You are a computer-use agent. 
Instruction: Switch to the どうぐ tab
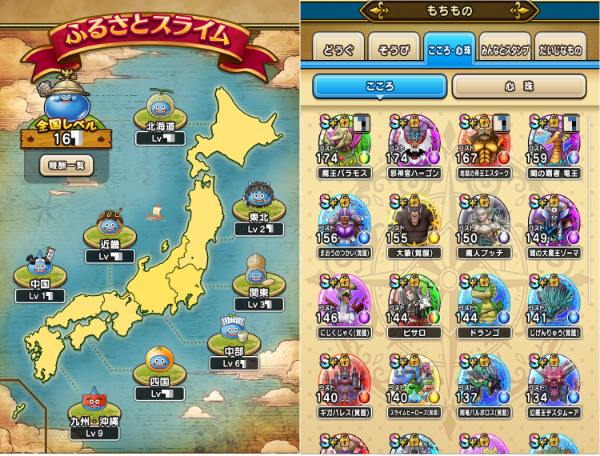(338, 47)
